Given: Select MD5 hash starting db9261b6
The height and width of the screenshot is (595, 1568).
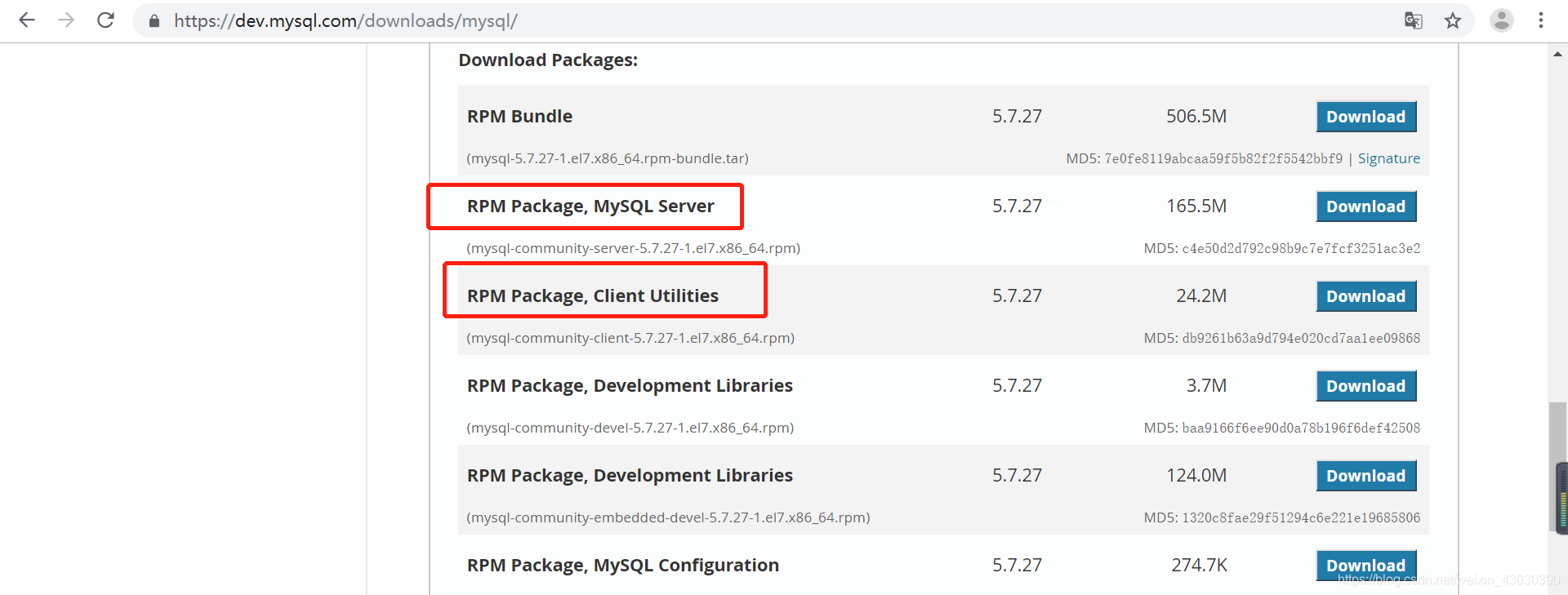Looking at the screenshot, I should click(x=1301, y=338).
